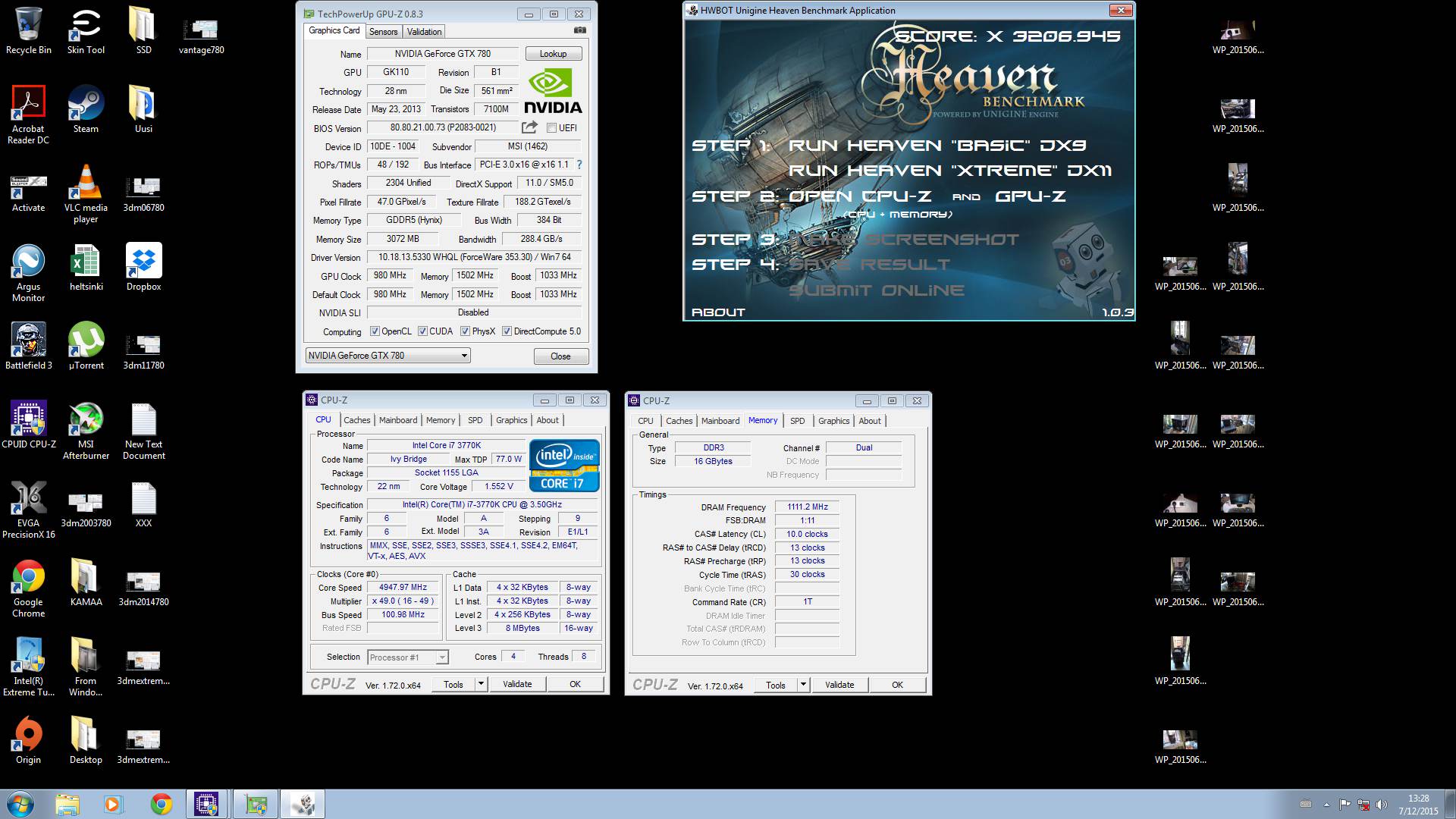The image size is (1456, 819).
Task: Open the Dropbox desktop shortcut
Action: [143, 267]
